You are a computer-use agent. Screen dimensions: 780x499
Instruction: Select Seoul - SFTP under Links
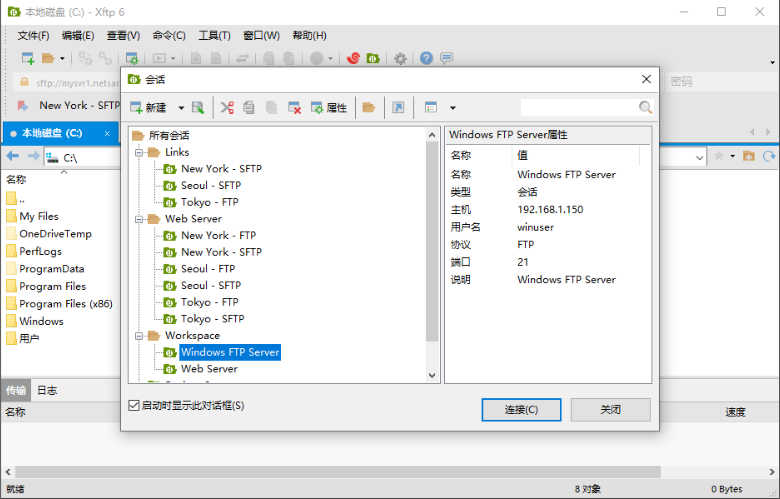point(210,186)
